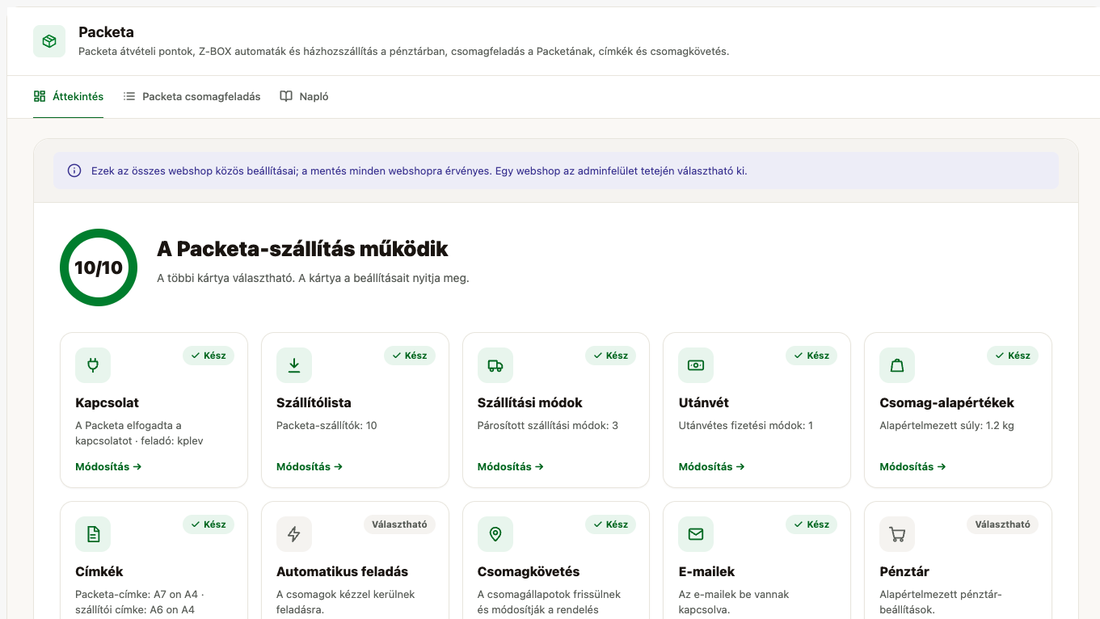This screenshot has width=1100, height=619.
Task: Click the list icon beside Packeta csomagfeladás
Action: click(x=129, y=96)
